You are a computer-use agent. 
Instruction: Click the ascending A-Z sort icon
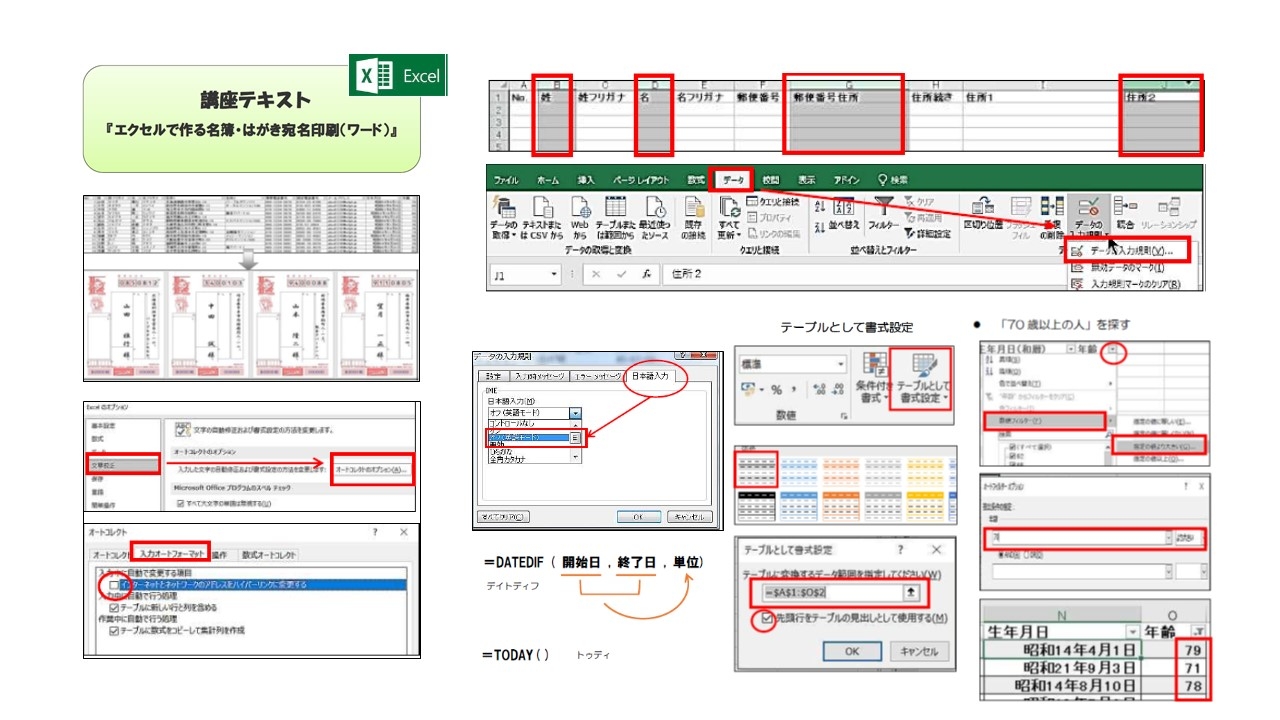[x=821, y=205]
